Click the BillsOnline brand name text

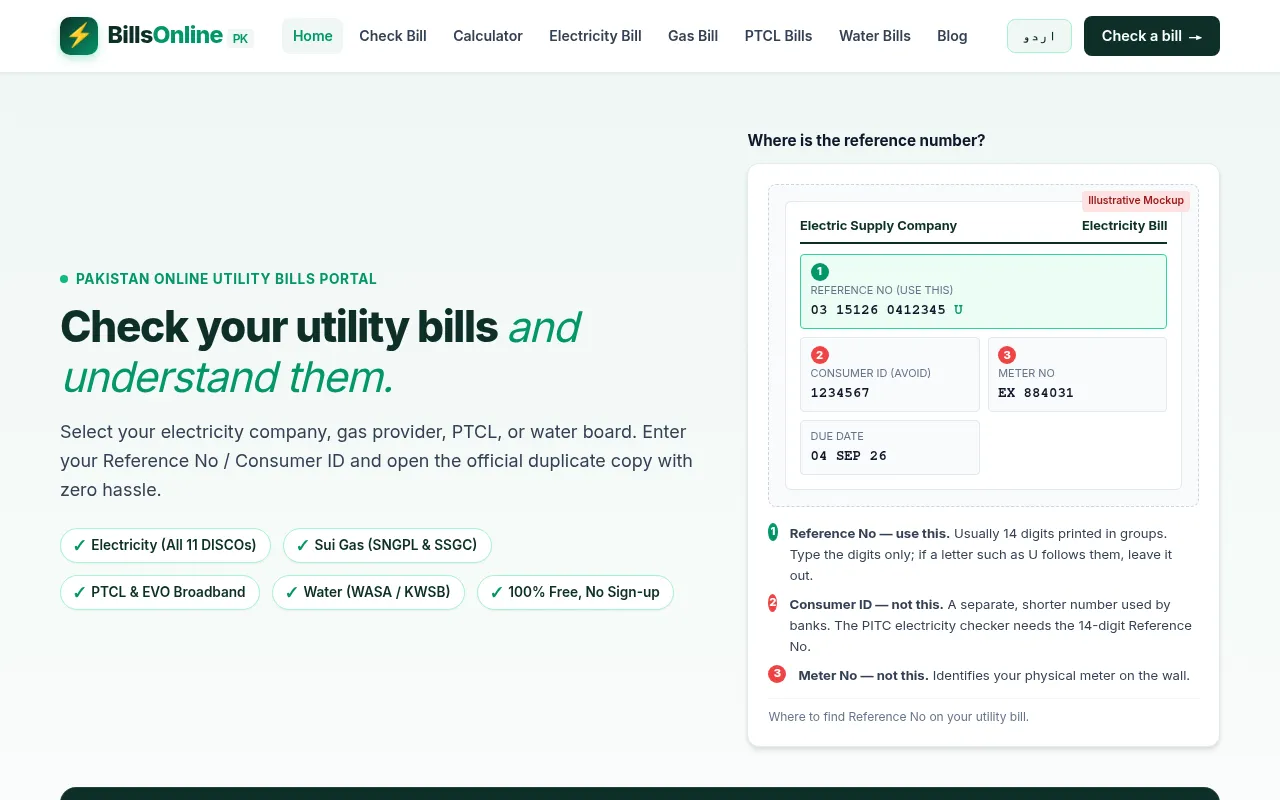(165, 35)
